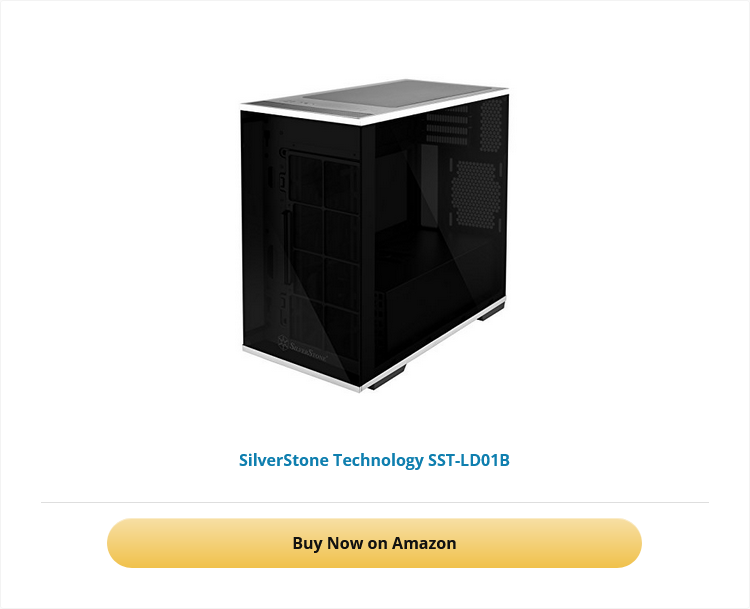Screen dimensions: 750x609
Task: Click the honeycomb rear fan vent
Action: coord(475,194)
